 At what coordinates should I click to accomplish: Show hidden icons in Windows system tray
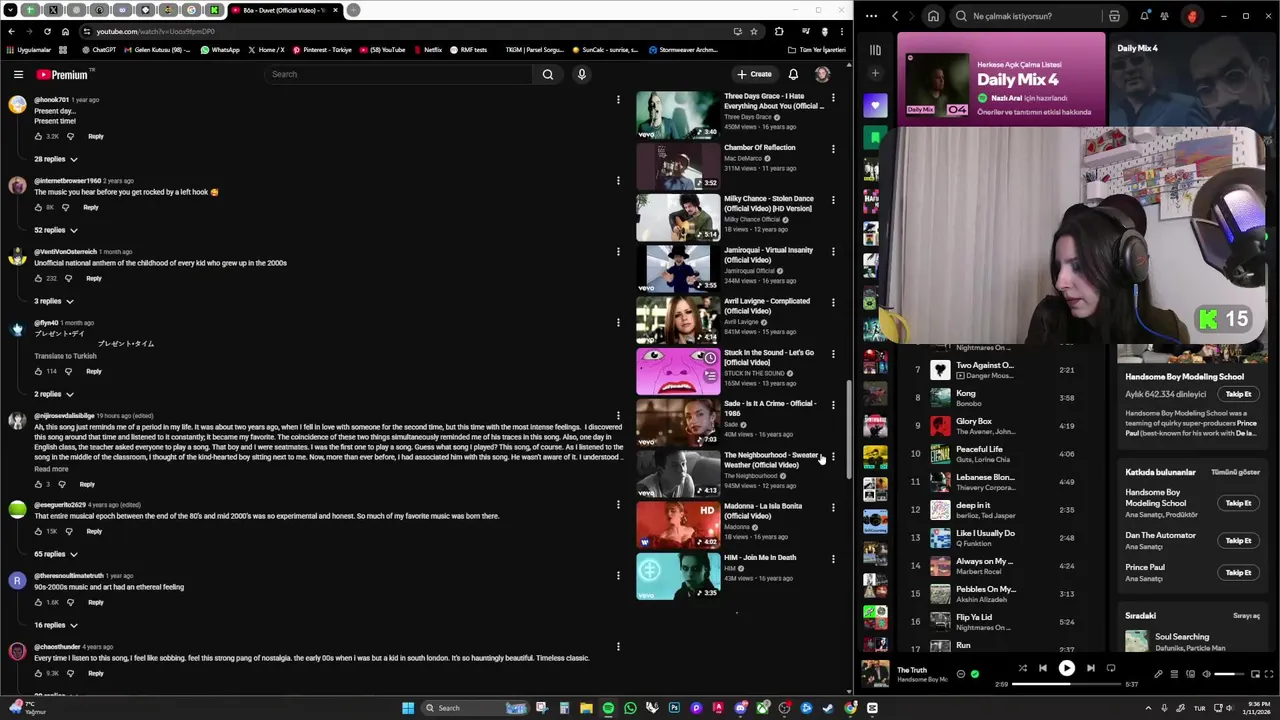1148,708
